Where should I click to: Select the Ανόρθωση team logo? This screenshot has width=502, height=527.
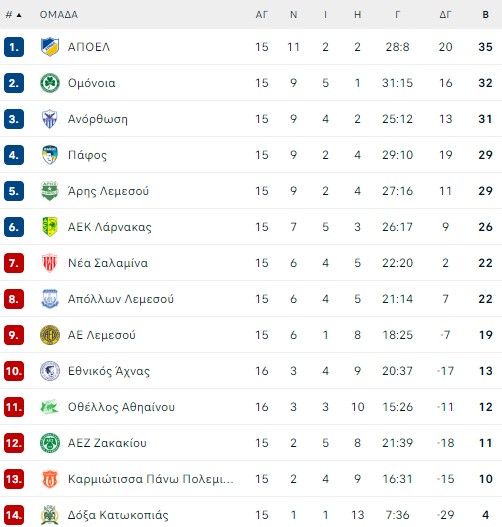[50, 119]
